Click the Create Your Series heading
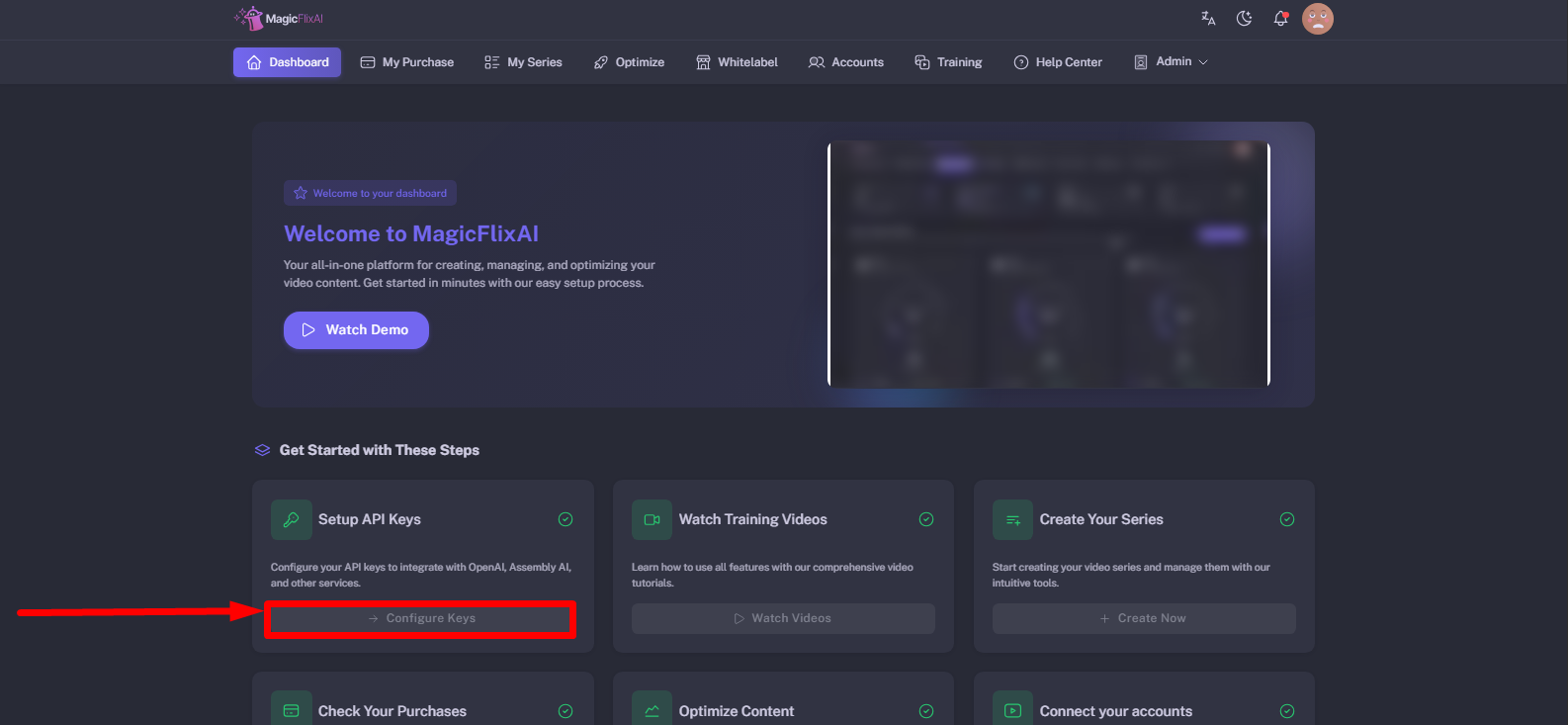Screen dimensions: 1568x725 point(1101,519)
